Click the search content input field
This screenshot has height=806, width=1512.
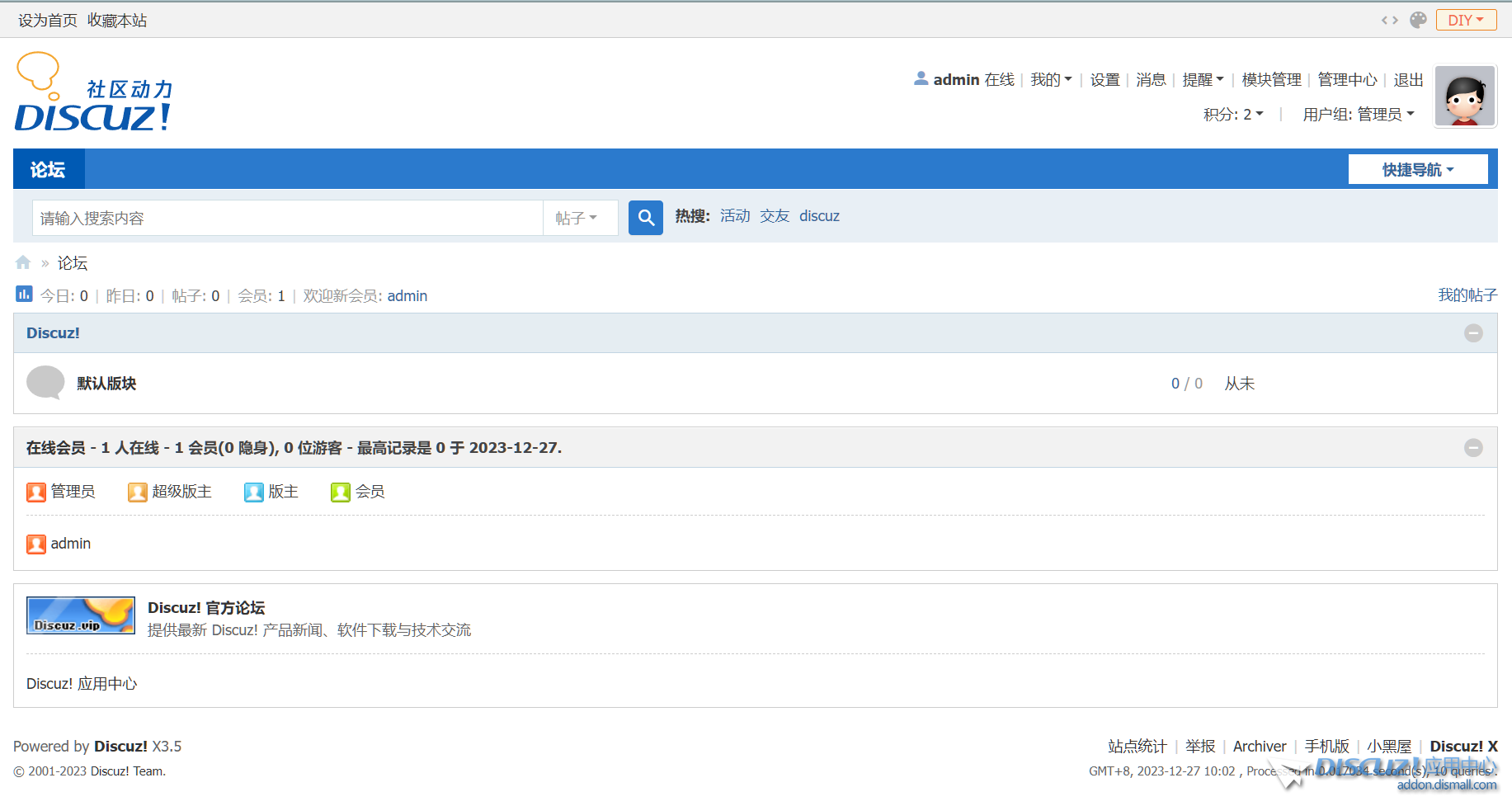click(287, 219)
